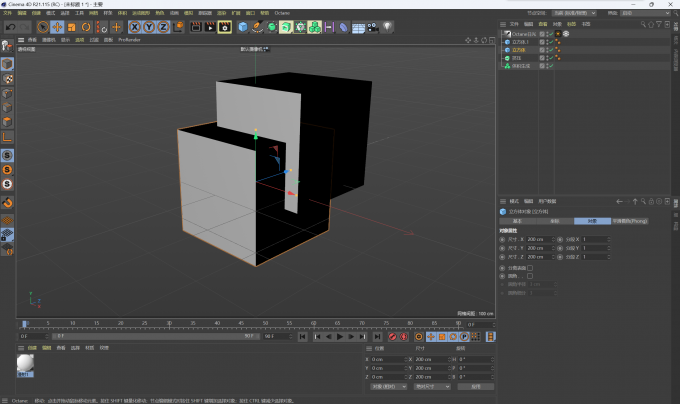Activate the Rotate tool
The height and width of the screenshot is (404, 680).
tap(86, 27)
